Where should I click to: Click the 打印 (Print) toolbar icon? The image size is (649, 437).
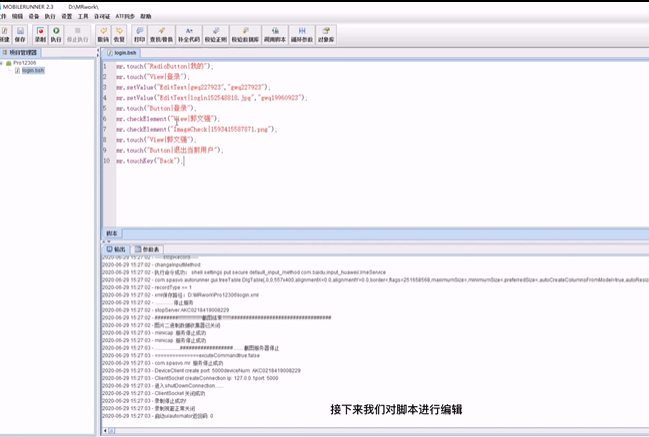coord(139,33)
